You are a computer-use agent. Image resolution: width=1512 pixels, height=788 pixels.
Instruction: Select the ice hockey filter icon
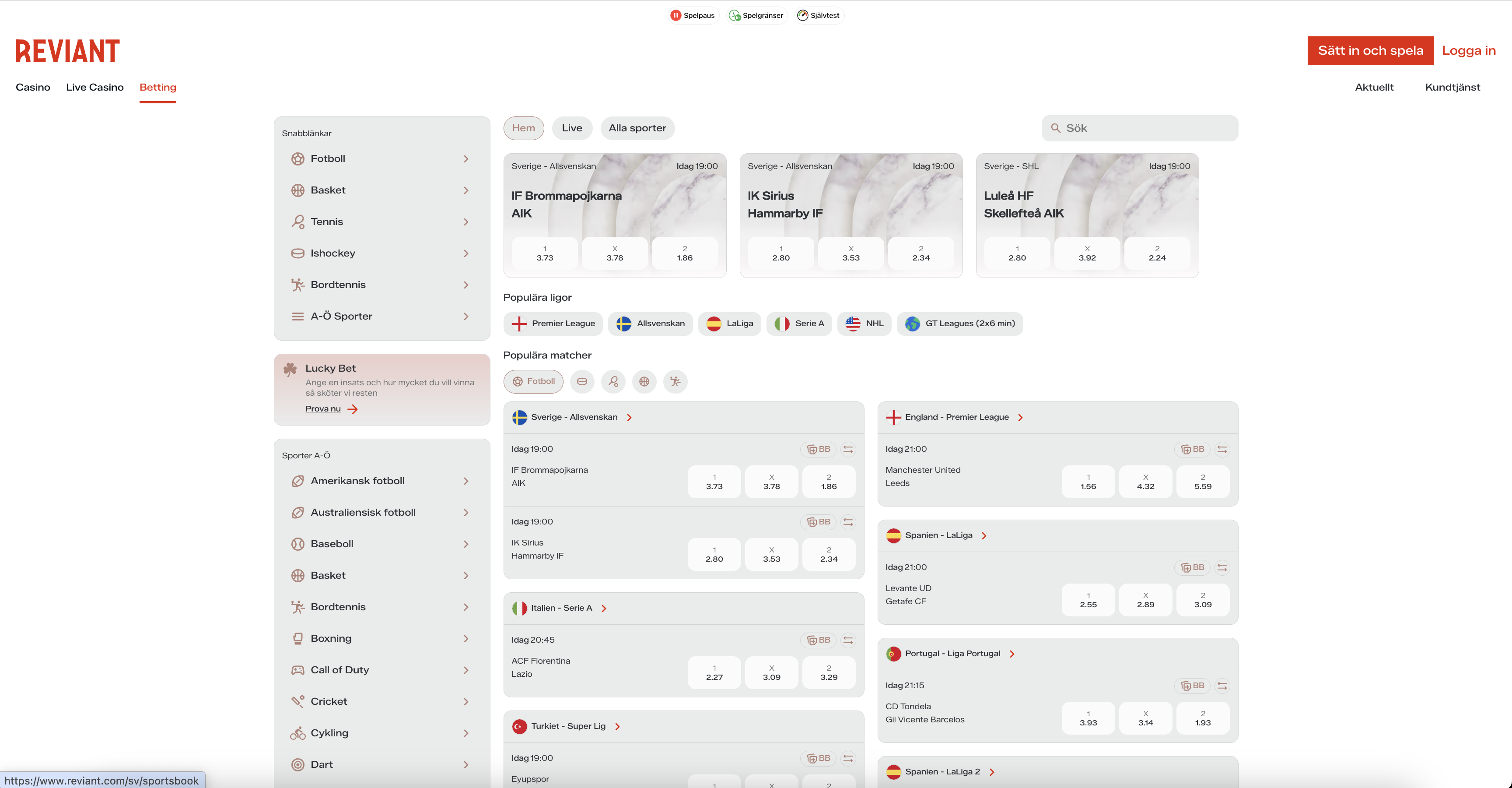582,382
